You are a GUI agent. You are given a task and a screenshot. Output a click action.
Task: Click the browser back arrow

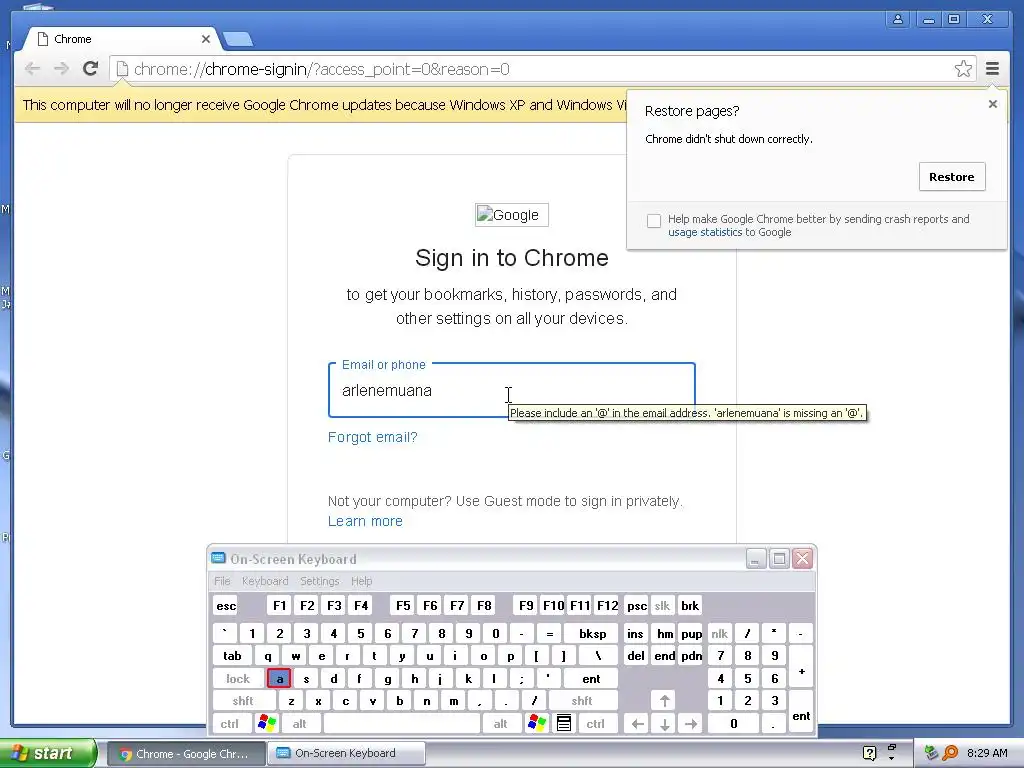[32, 69]
